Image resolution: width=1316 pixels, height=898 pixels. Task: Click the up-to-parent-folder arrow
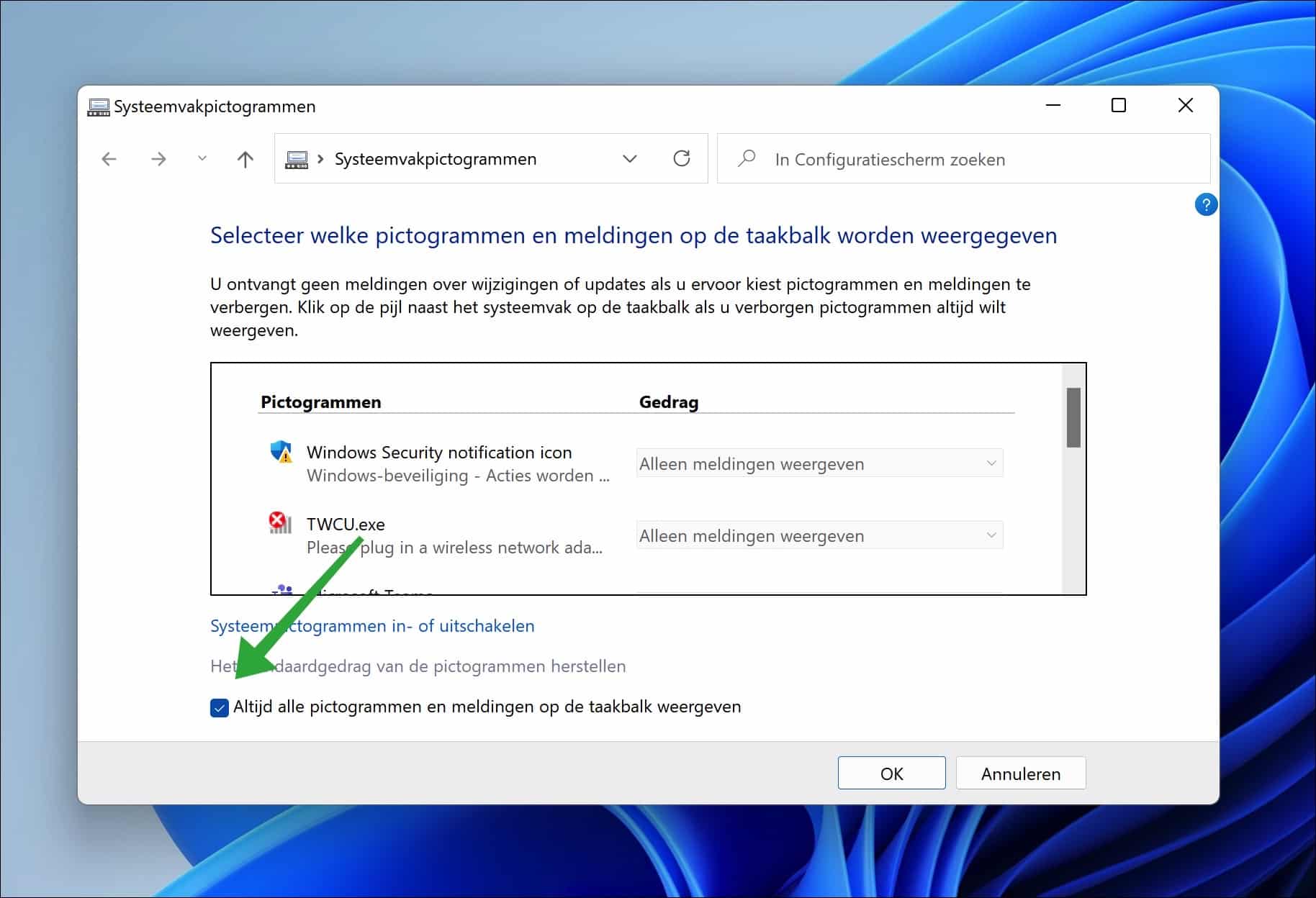tap(245, 159)
